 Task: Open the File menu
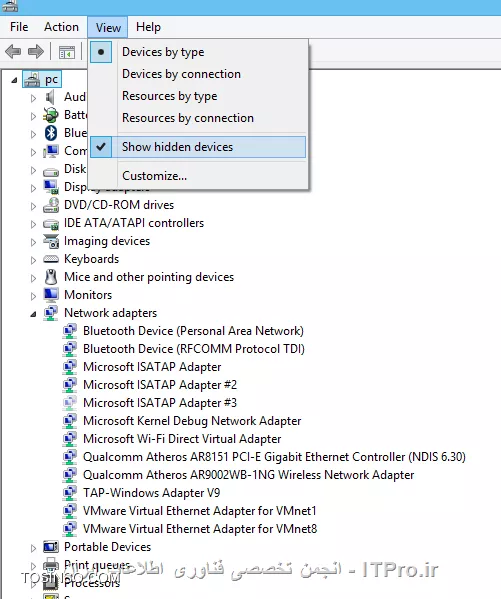point(19,27)
